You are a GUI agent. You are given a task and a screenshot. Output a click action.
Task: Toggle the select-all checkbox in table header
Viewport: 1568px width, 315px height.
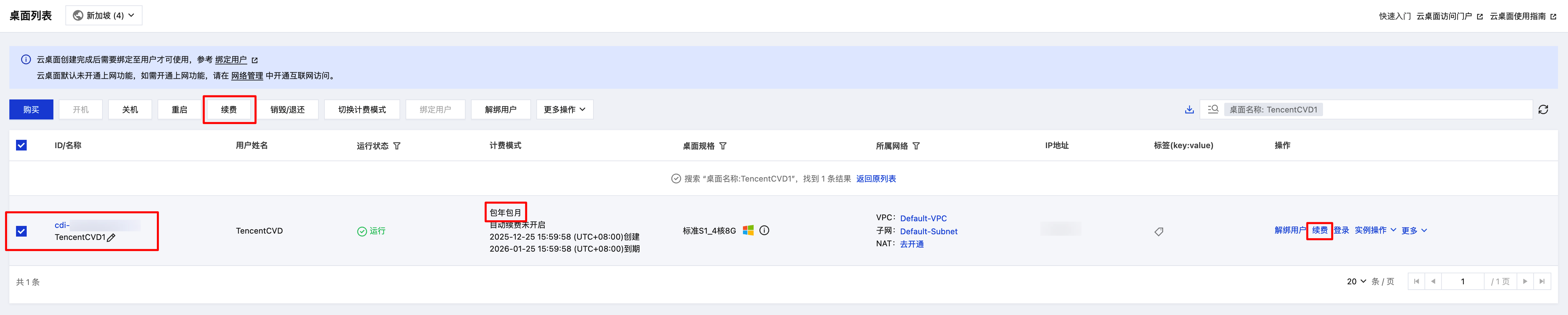(21, 145)
